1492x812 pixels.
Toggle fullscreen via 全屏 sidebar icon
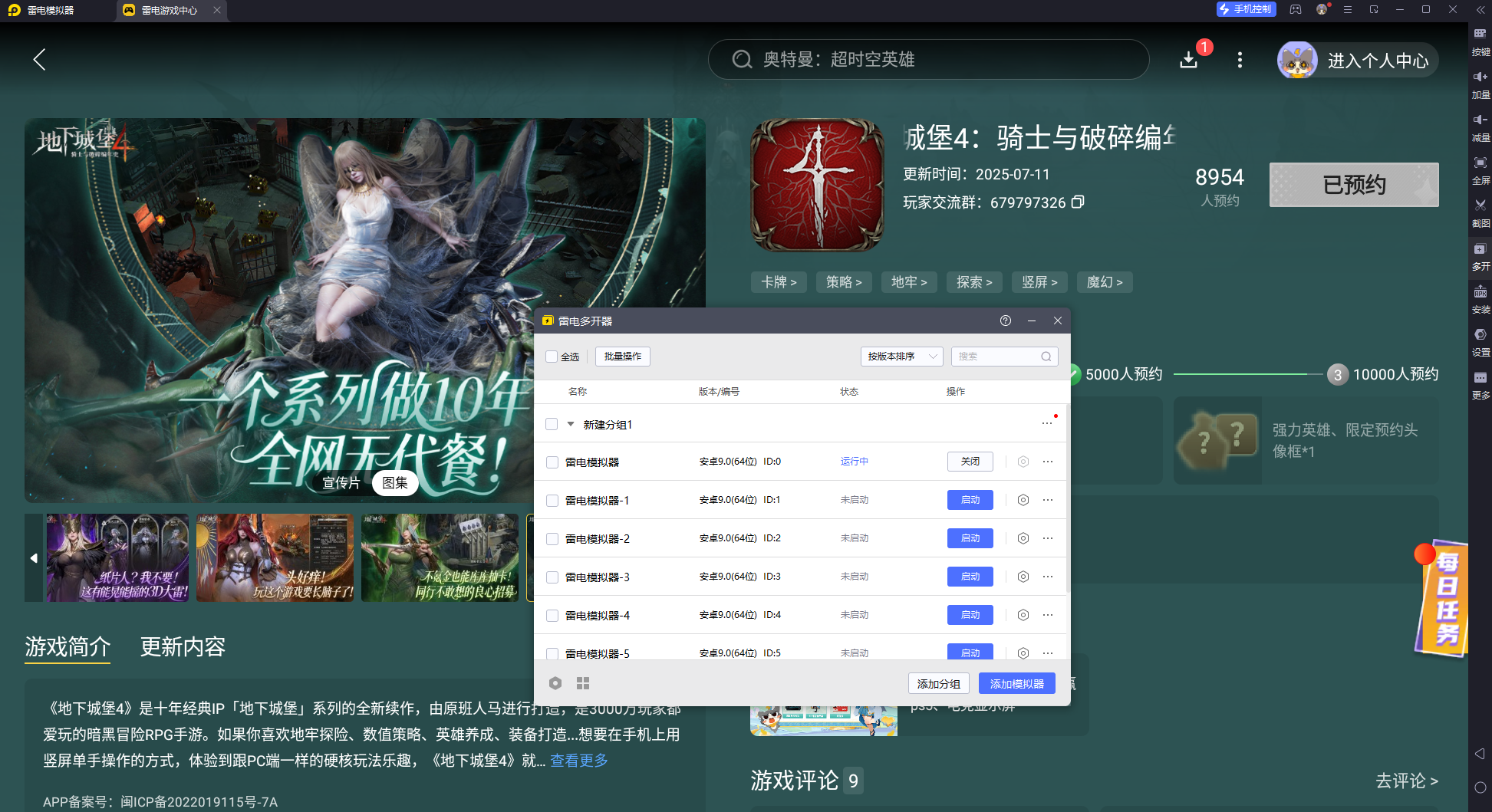click(x=1480, y=170)
